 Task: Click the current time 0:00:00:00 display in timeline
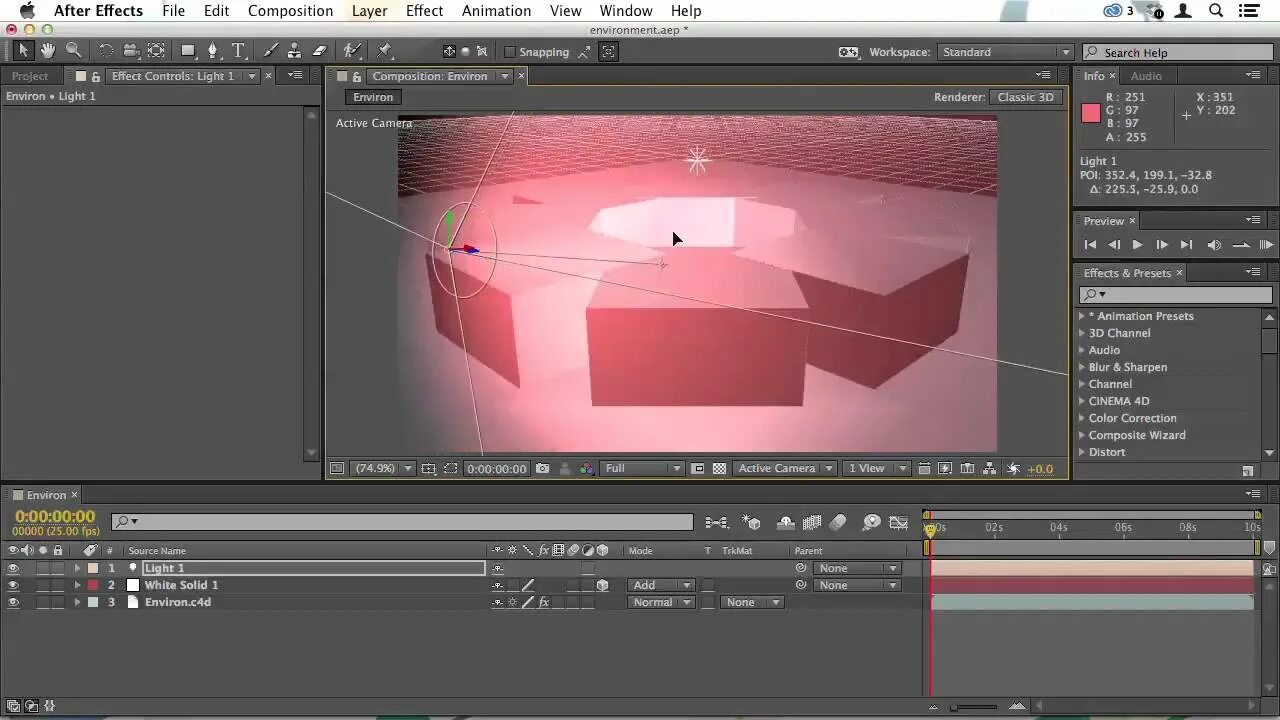point(55,517)
